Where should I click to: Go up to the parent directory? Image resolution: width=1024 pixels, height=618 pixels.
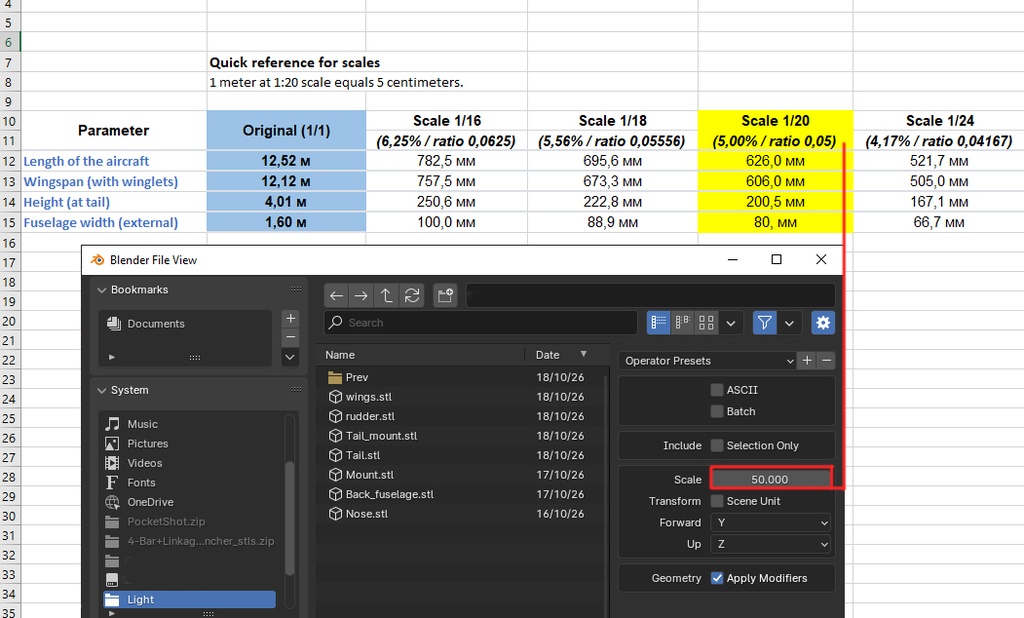point(387,296)
